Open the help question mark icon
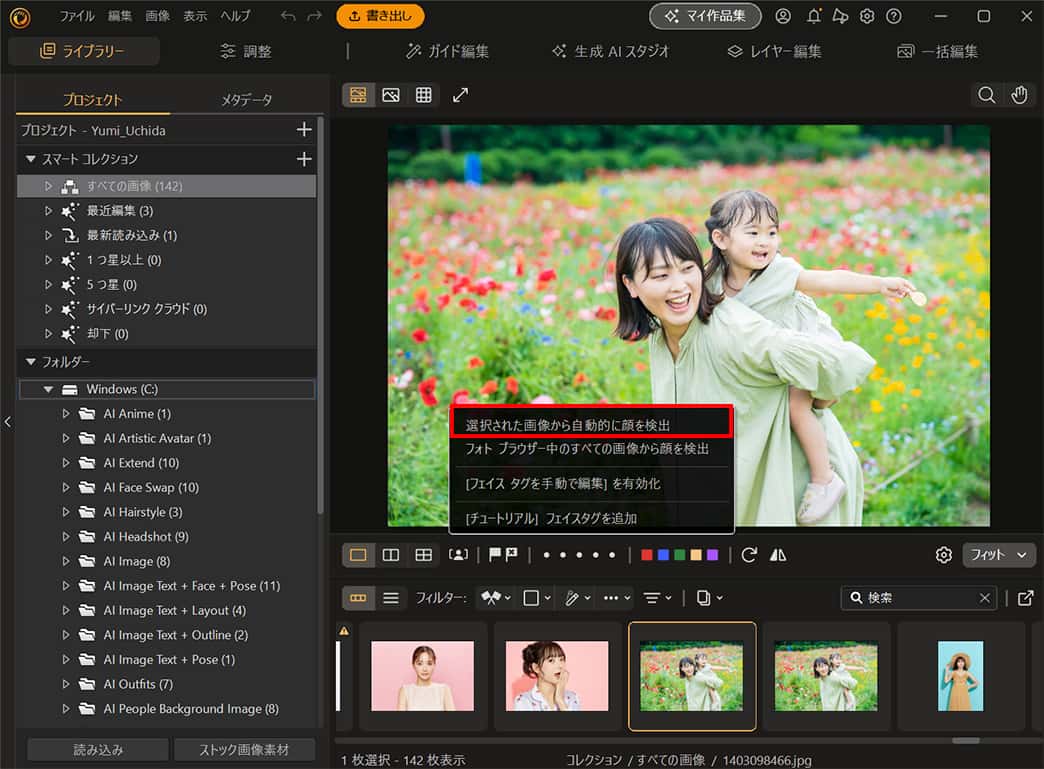This screenshot has height=769, width=1044. click(x=894, y=16)
